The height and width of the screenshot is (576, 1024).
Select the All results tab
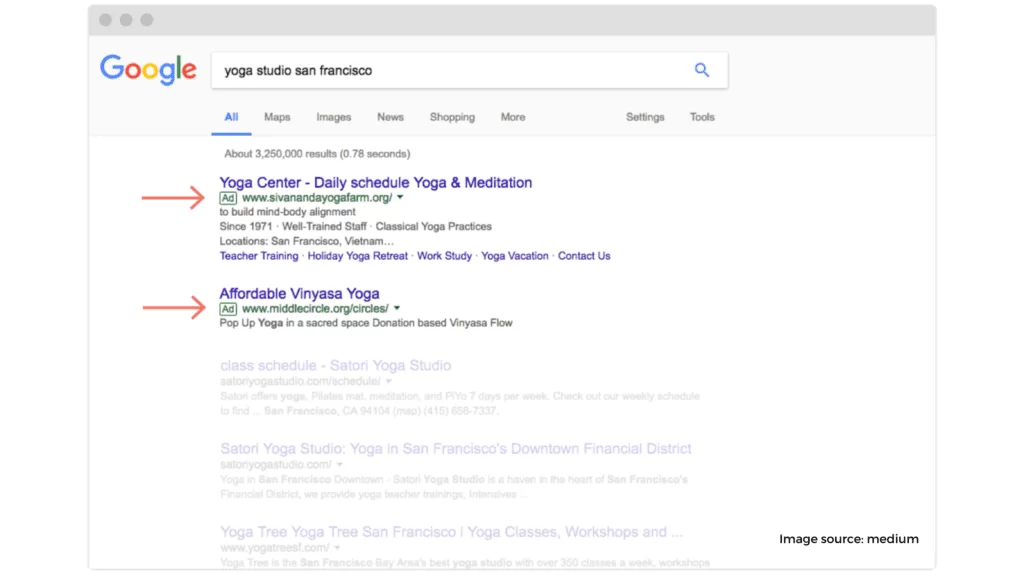[231, 117]
